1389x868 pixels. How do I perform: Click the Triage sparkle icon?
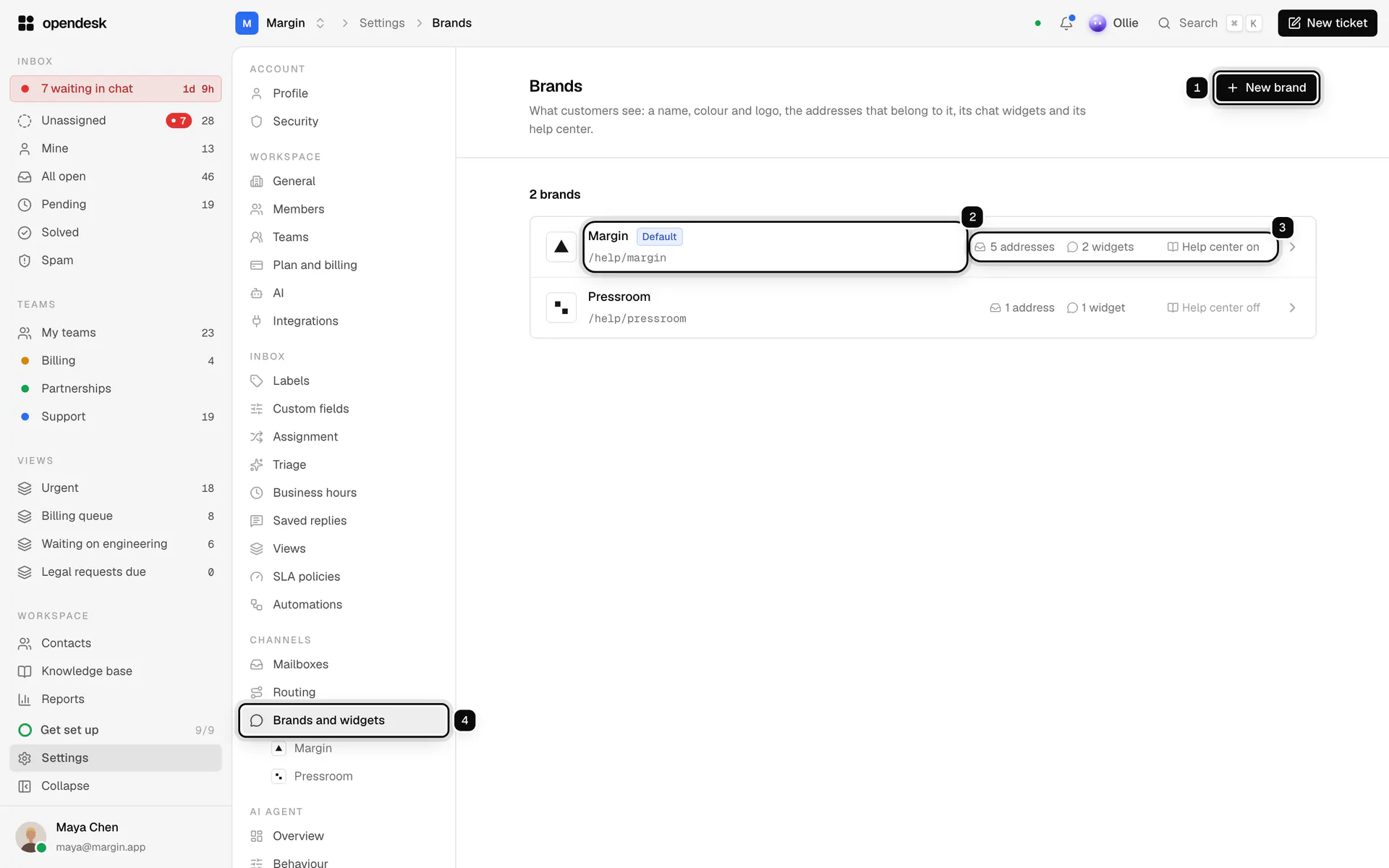(x=256, y=465)
